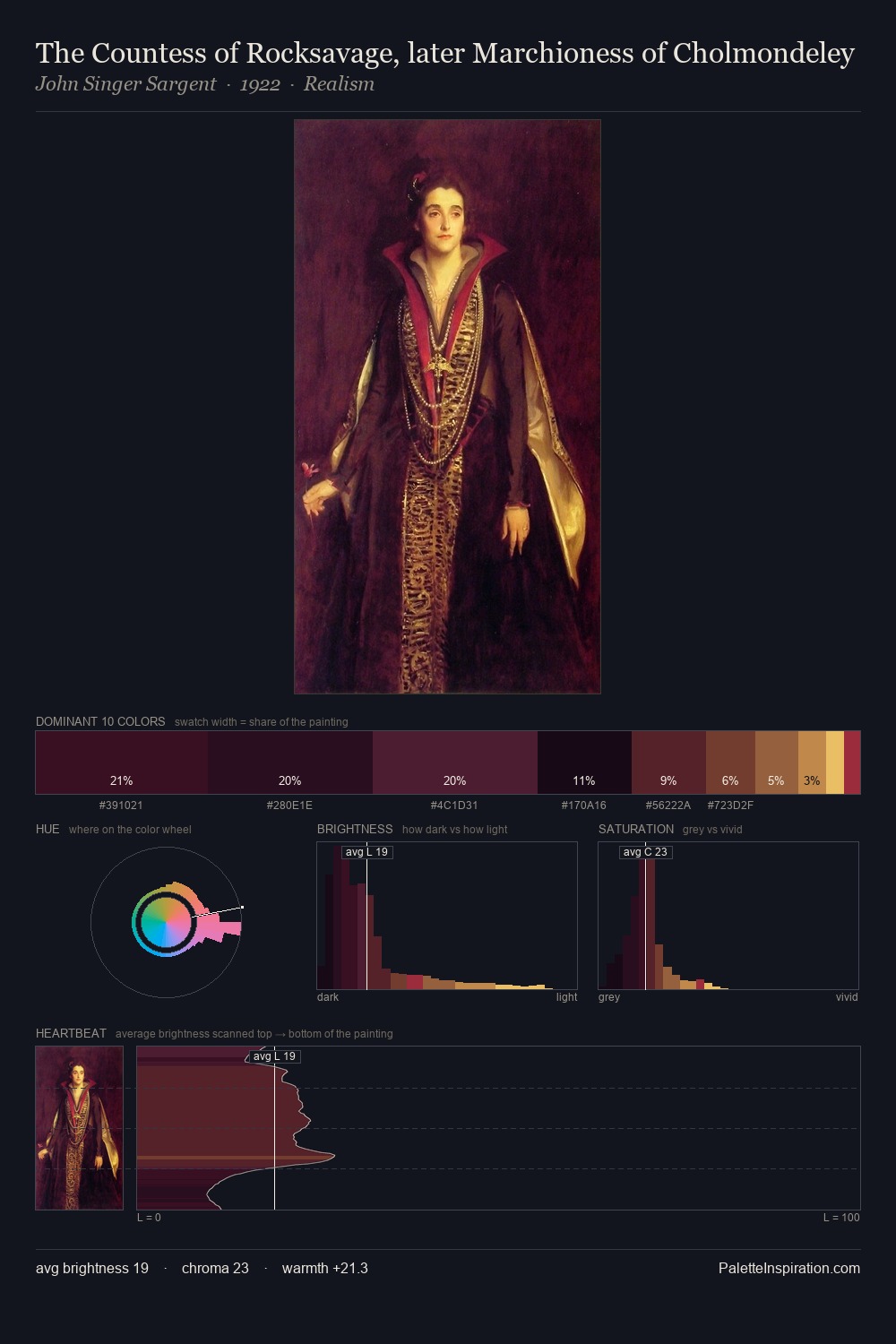
Task: Select the #391021 swatch showing 21%
Action: [122, 762]
